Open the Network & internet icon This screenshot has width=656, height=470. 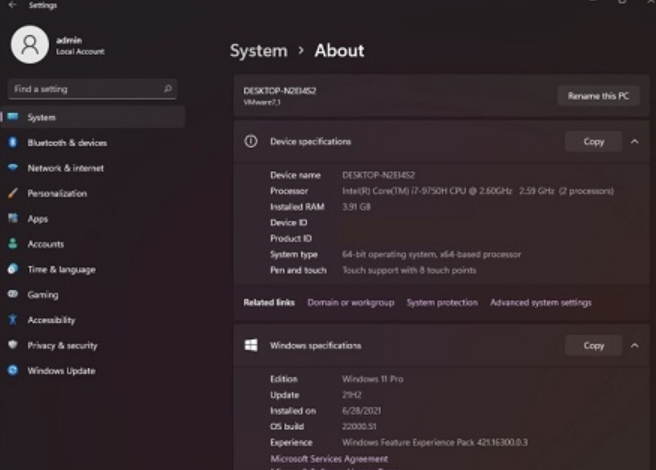point(13,168)
